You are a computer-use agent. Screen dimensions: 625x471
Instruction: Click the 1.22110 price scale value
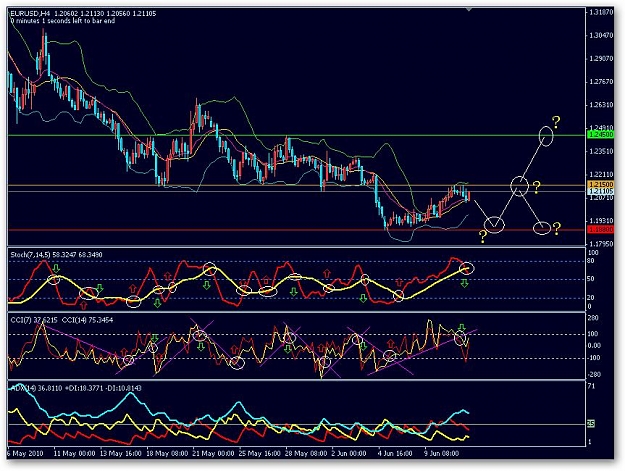coord(601,175)
